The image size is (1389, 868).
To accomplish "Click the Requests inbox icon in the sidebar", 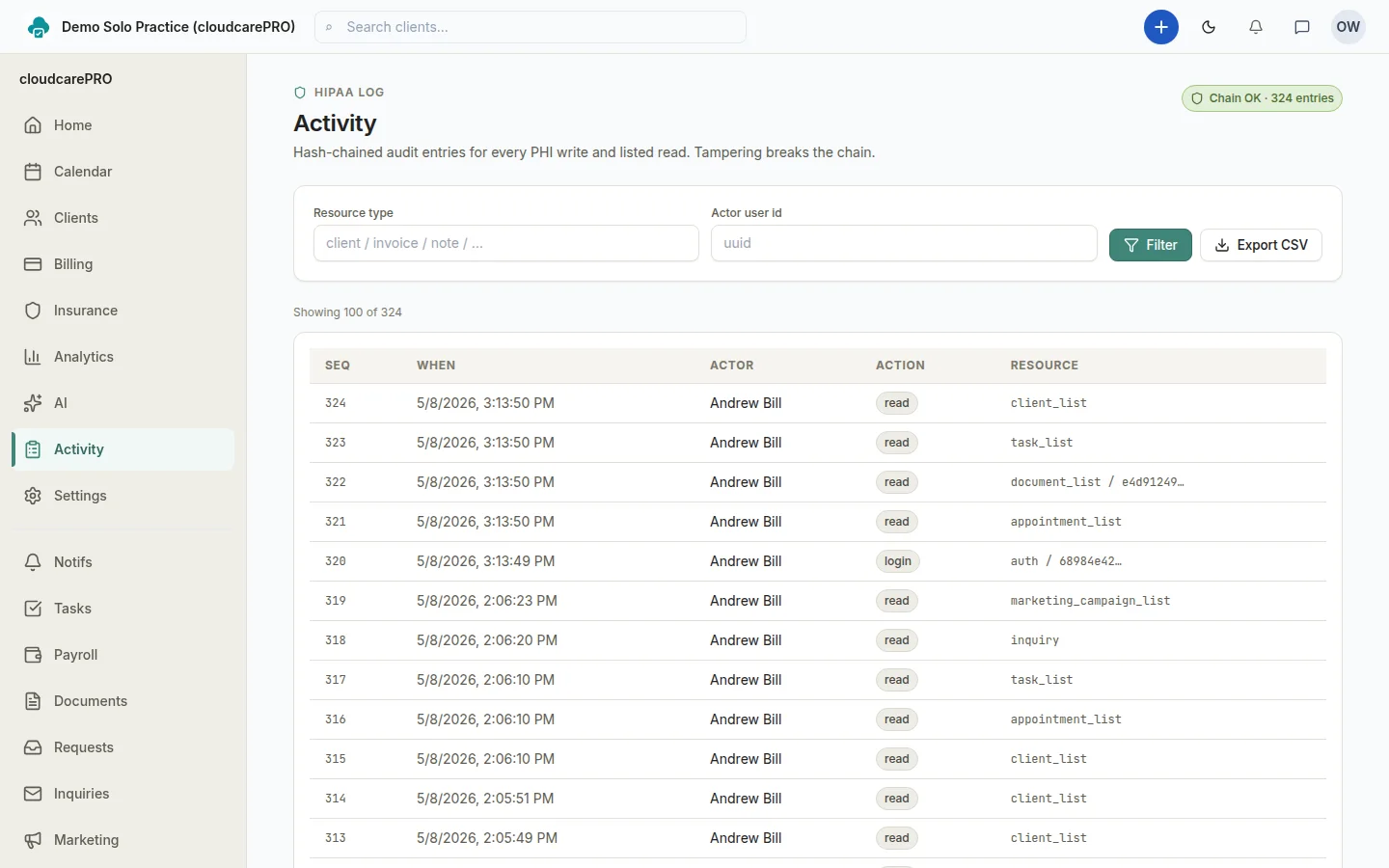I will pyautogui.click(x=33, y=747).
